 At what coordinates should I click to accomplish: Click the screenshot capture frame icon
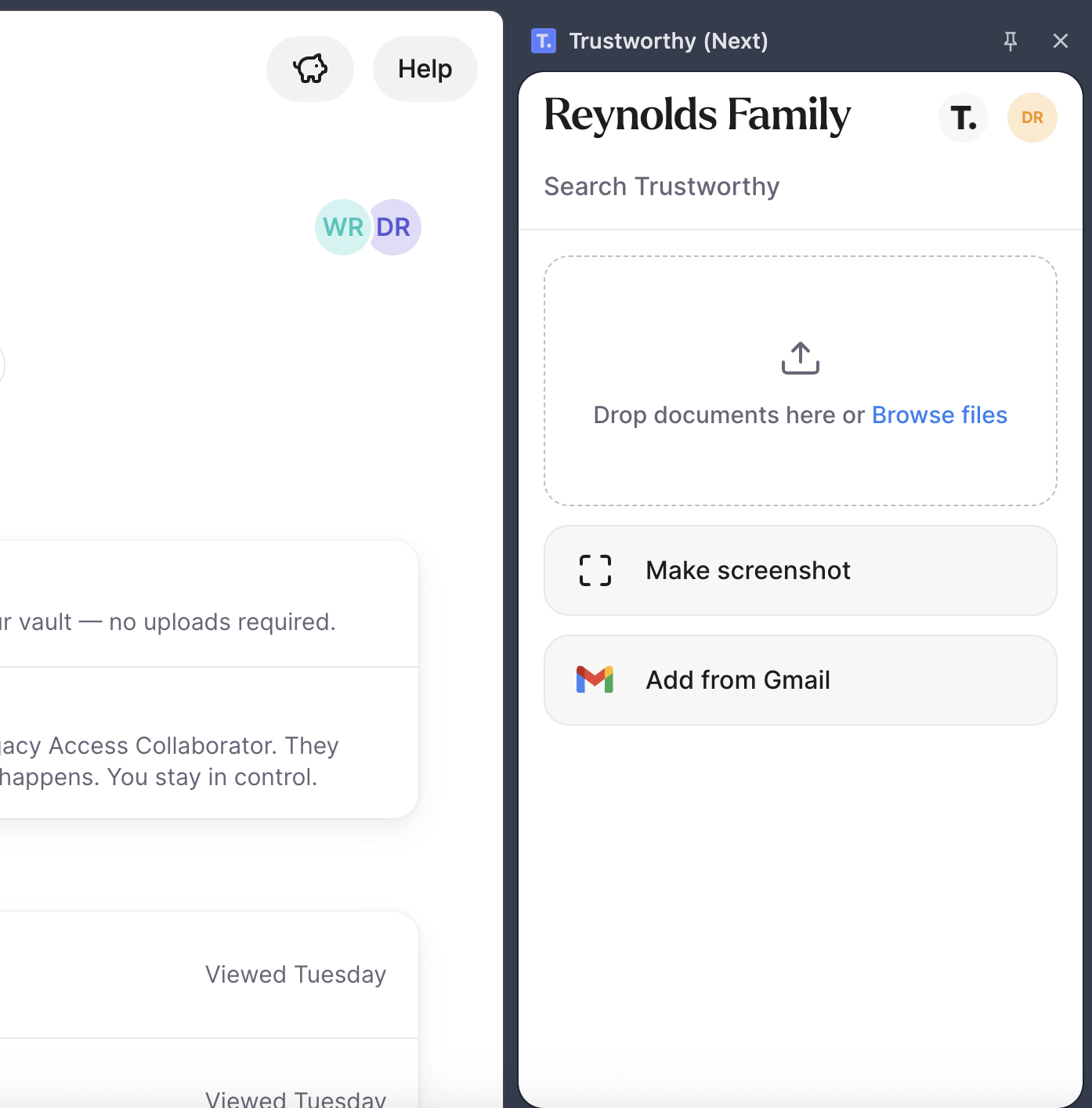coord(595,570)
